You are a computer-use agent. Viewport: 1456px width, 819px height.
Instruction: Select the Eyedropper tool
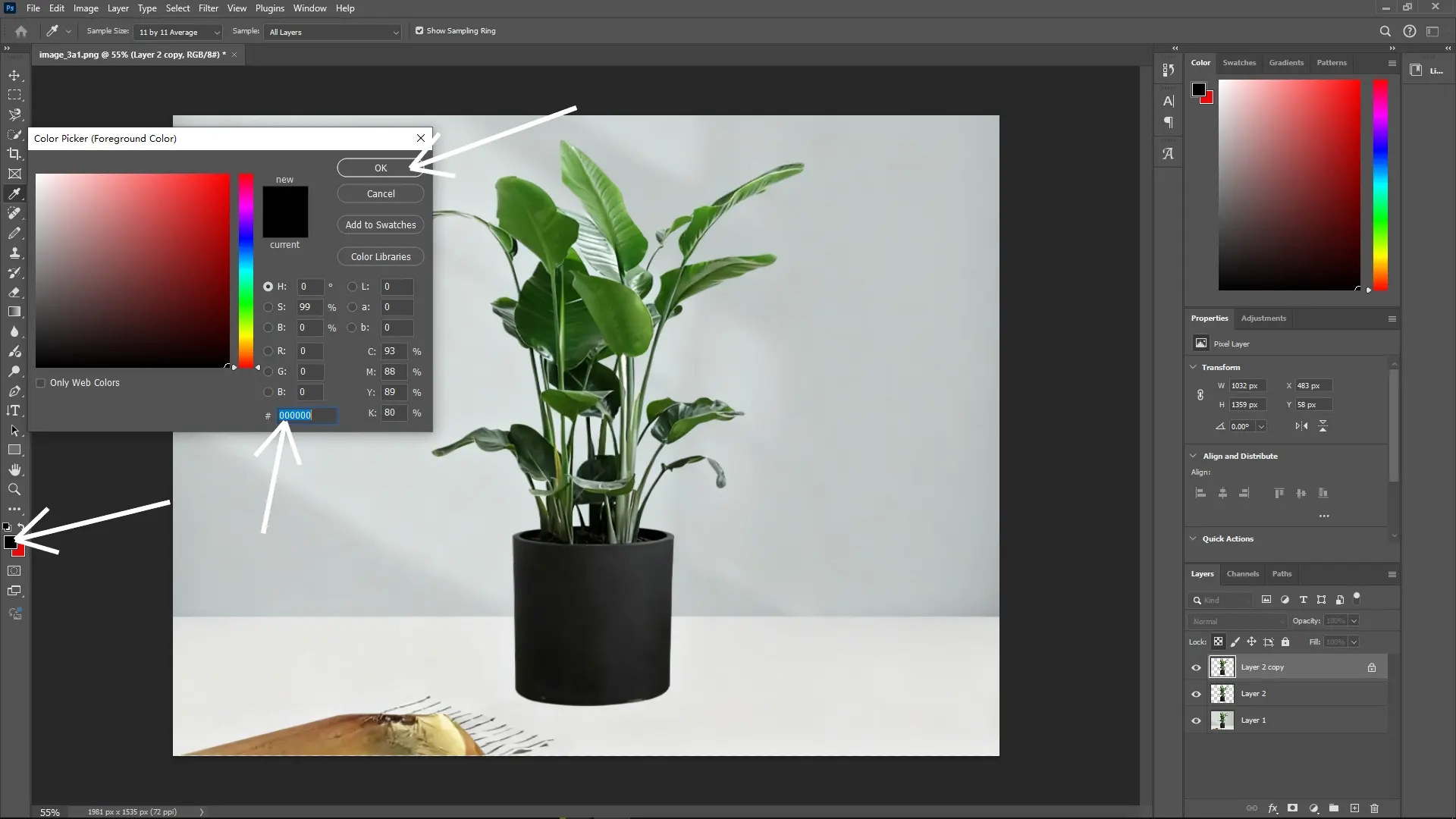tap(14, 193)
